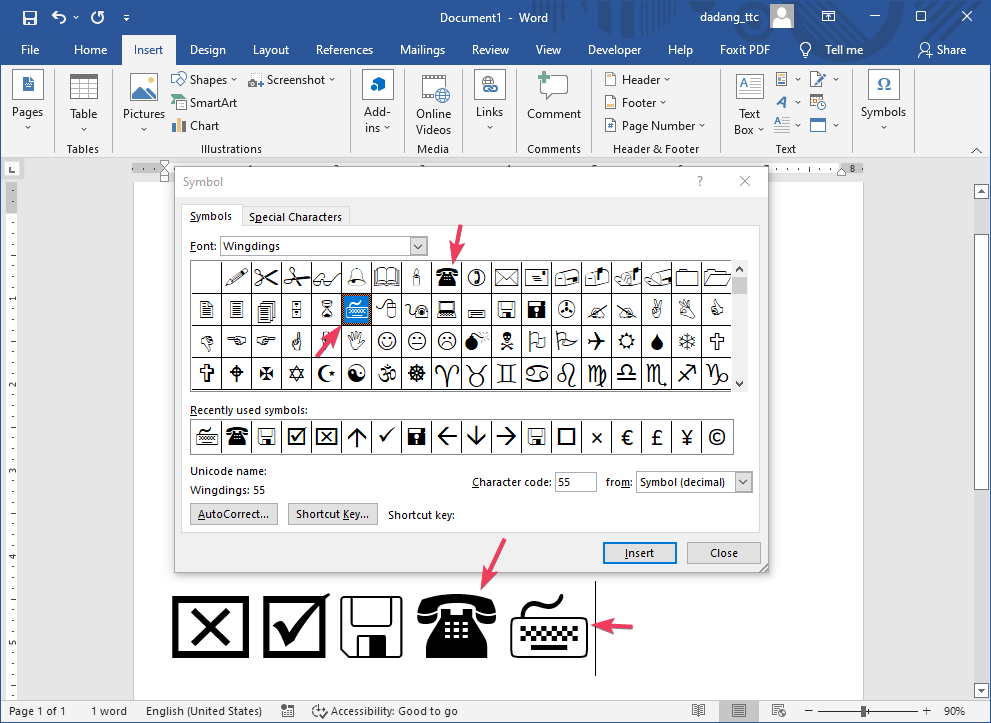Open the Wingdings font dropdown
The image size is (991, 723).
click(x=419, y=245)
